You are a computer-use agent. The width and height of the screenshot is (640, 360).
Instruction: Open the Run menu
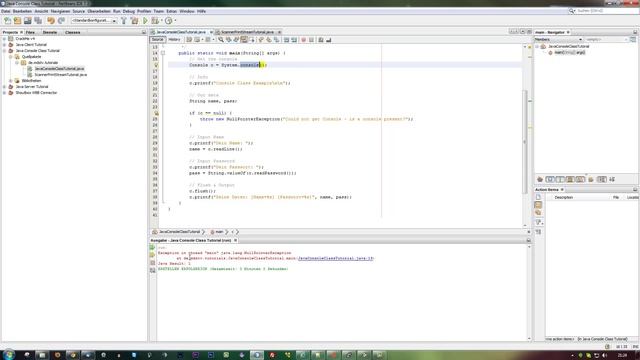(117, 11)
